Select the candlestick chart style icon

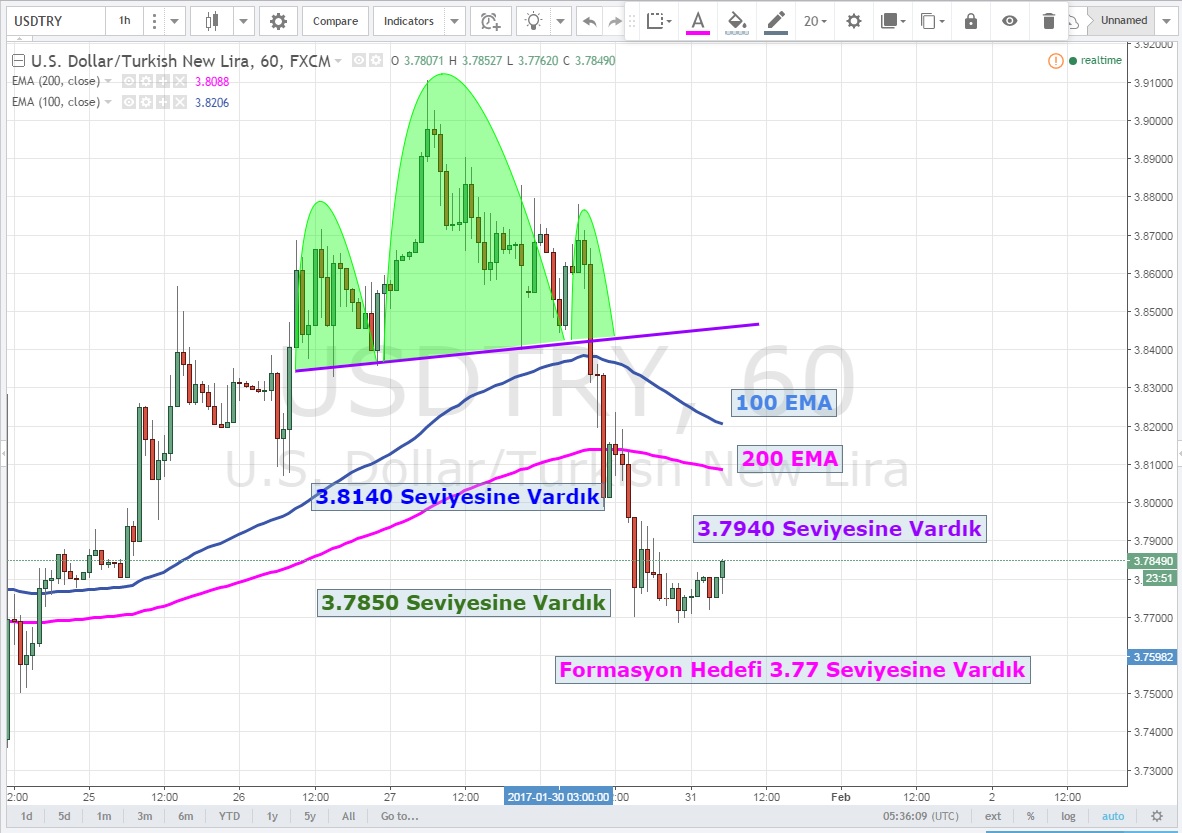click(x=211, y=21)
